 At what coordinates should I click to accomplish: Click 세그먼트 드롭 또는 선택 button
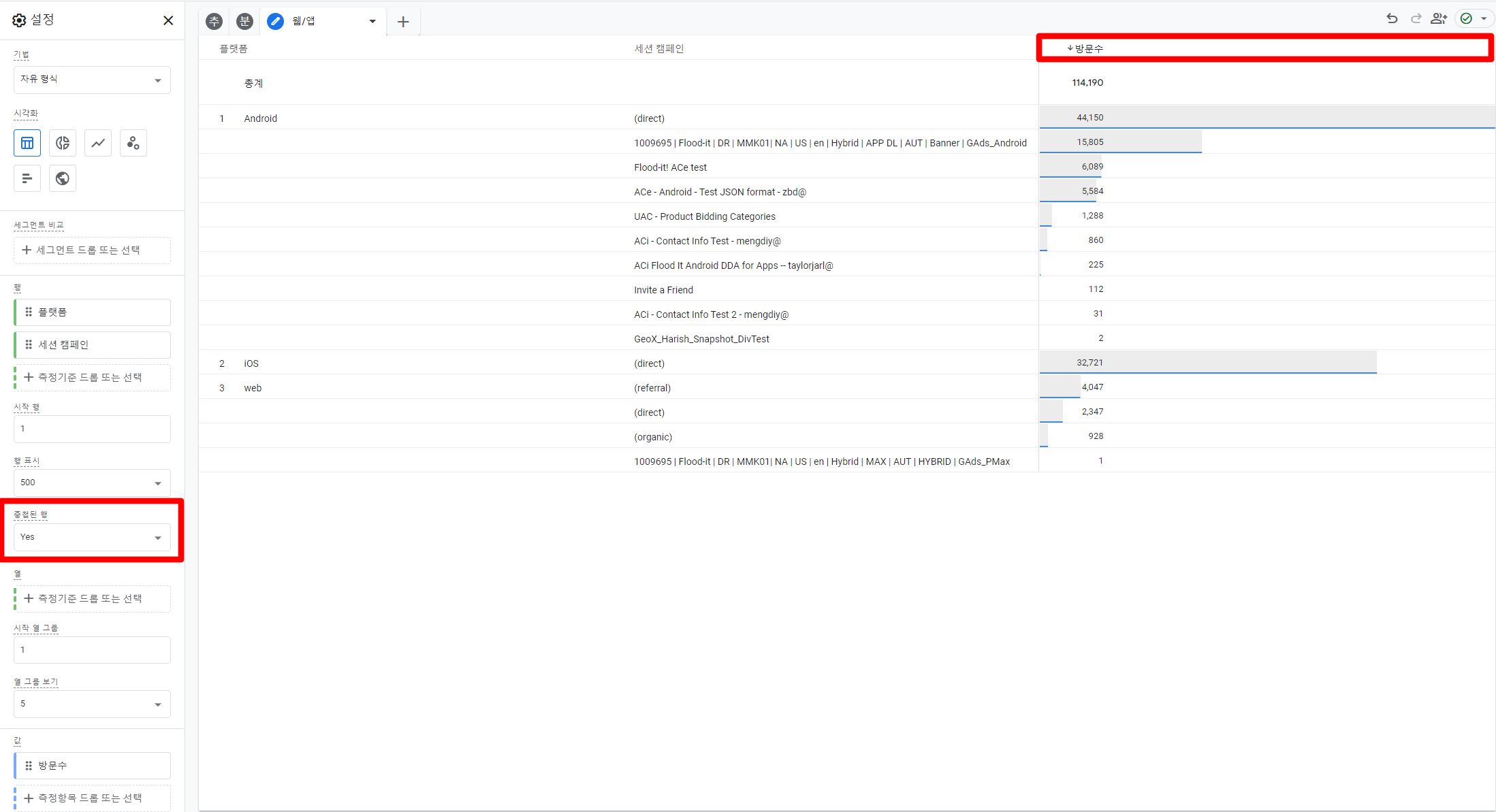coord(92,250)
